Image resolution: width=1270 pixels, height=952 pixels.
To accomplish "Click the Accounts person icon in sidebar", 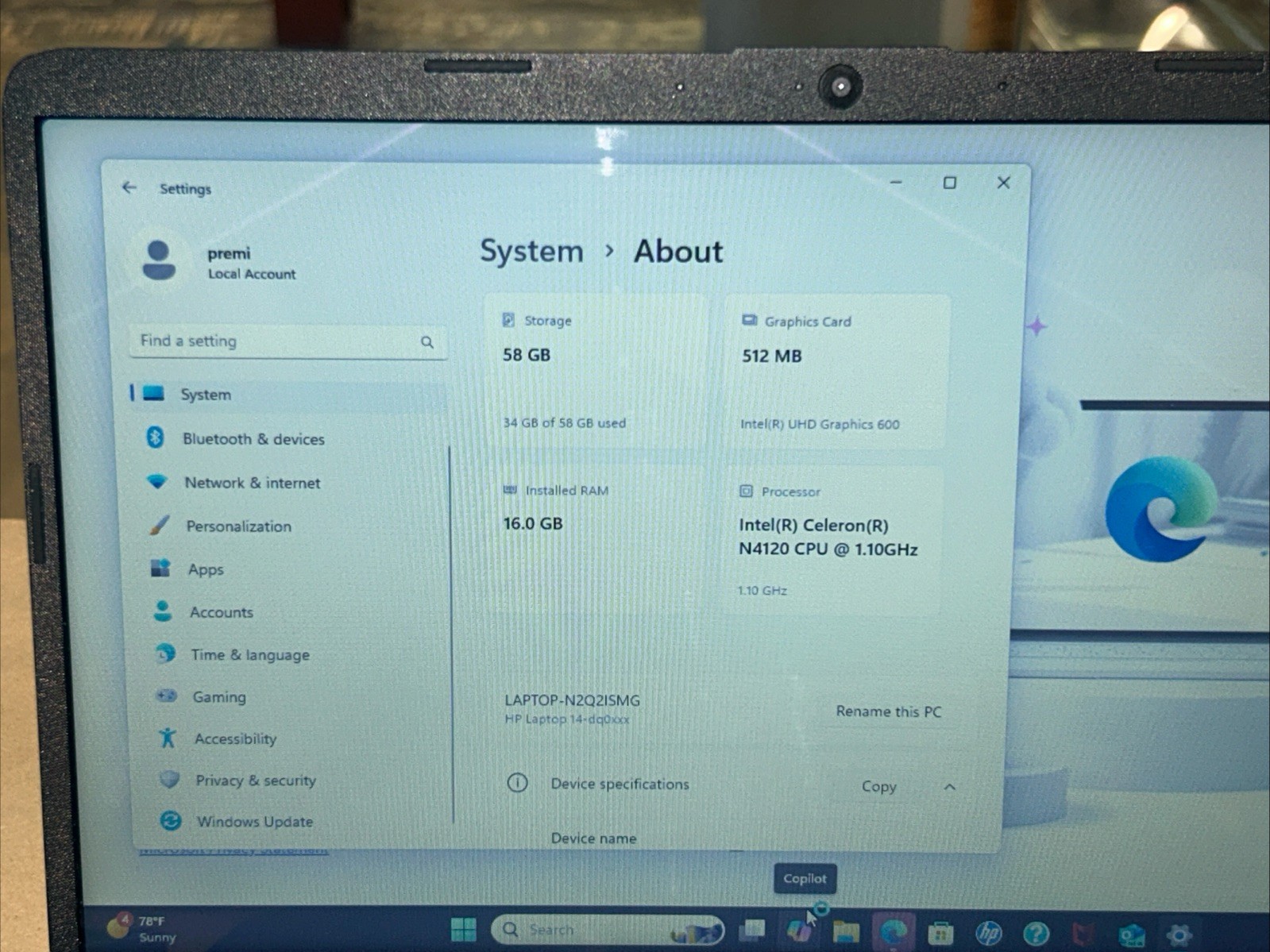I will click(163, 611).
